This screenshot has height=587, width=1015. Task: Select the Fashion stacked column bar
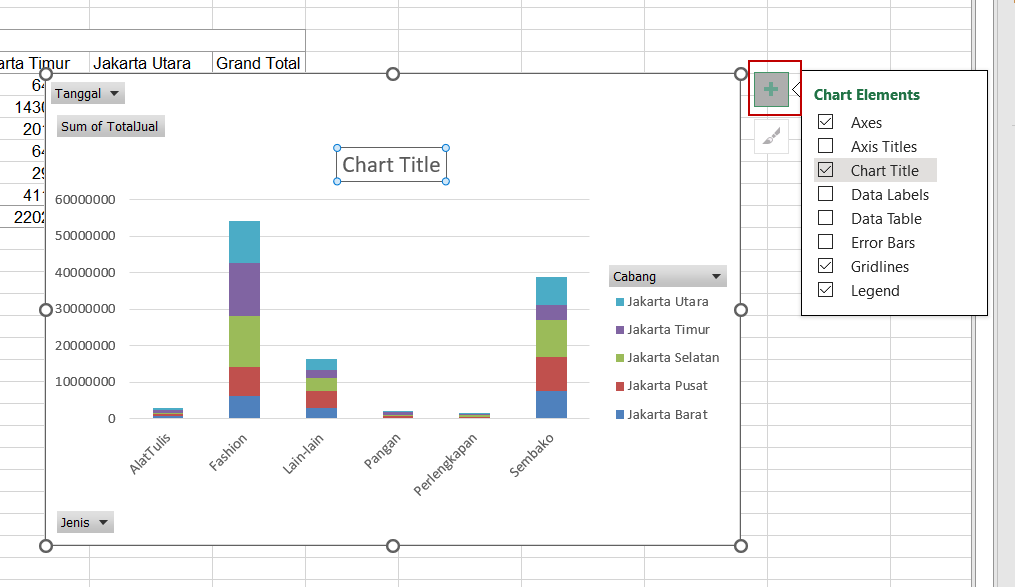[244, 320]
